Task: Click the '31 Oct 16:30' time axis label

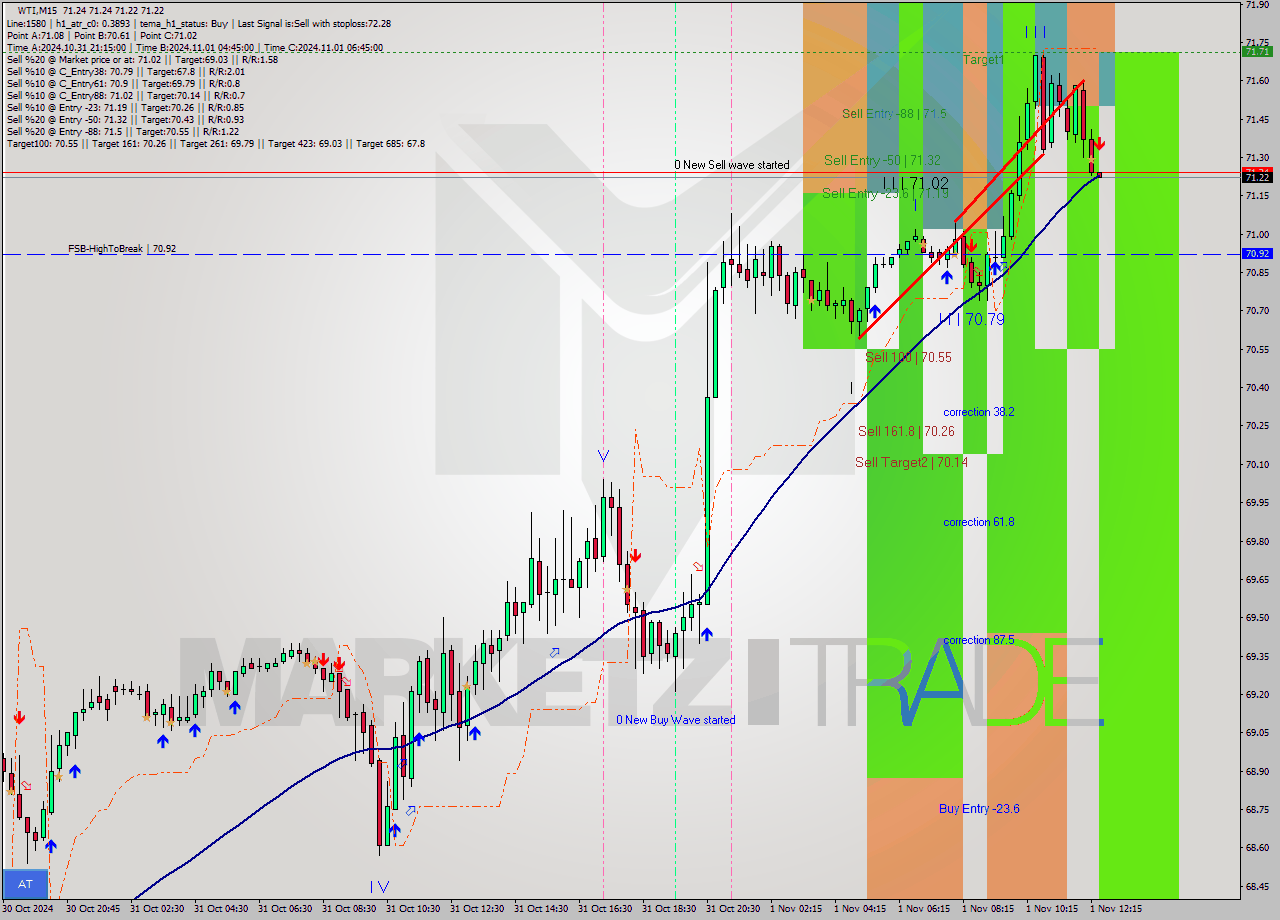Action: pos(607,909)
